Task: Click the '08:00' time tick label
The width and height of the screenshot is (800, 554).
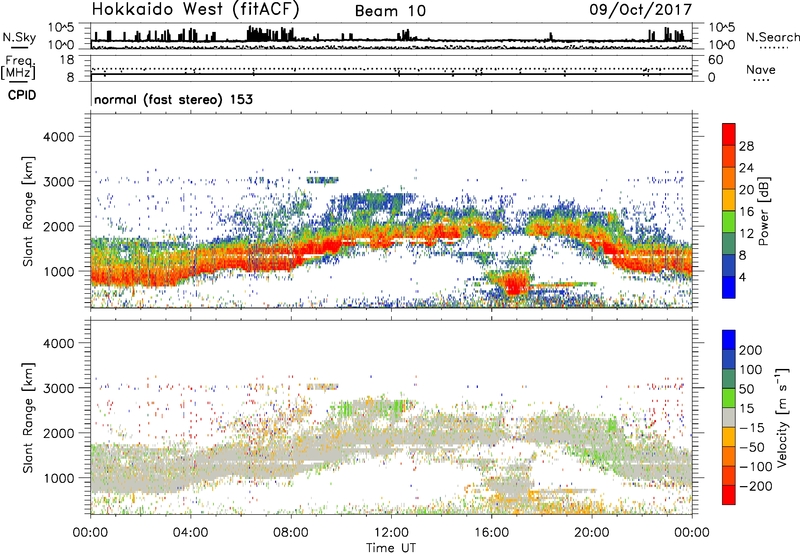Action: [291, 533]
